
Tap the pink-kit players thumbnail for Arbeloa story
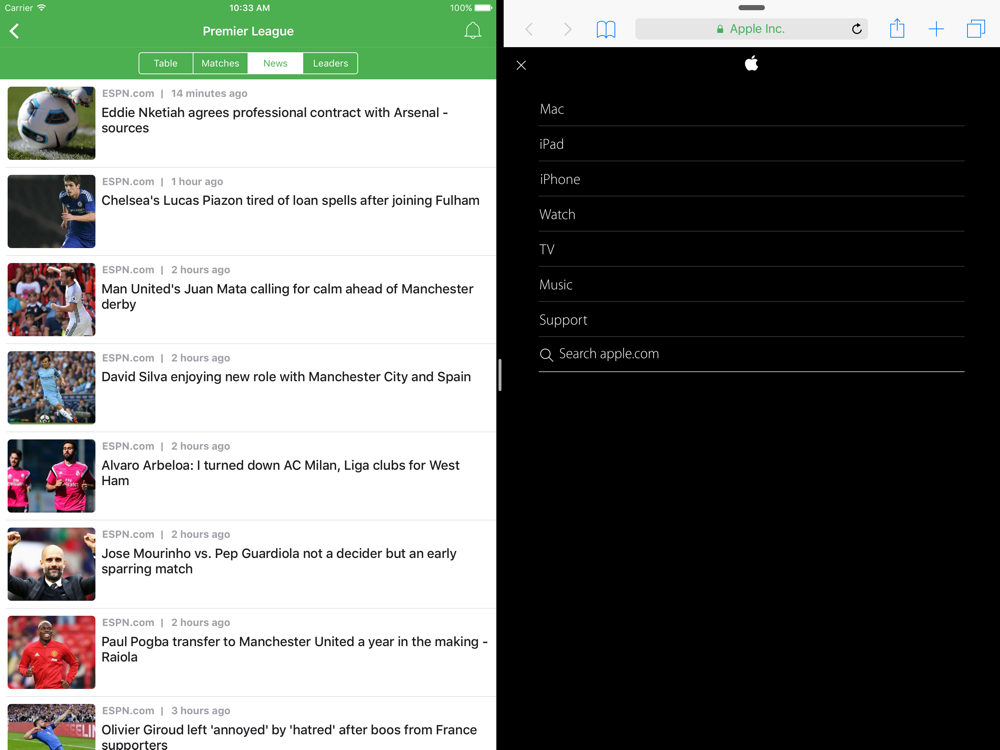coord(52,476)
